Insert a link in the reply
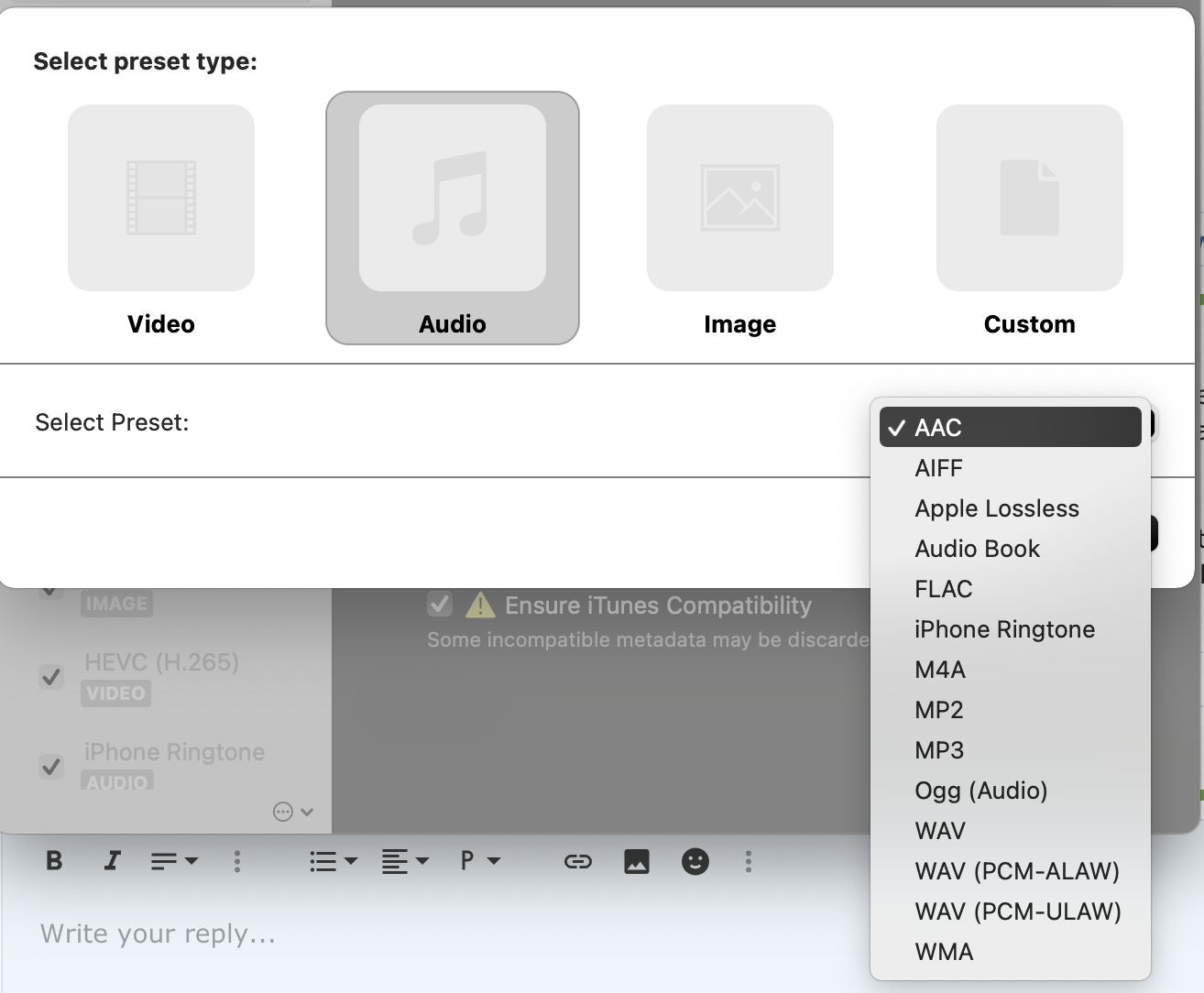 577,861
